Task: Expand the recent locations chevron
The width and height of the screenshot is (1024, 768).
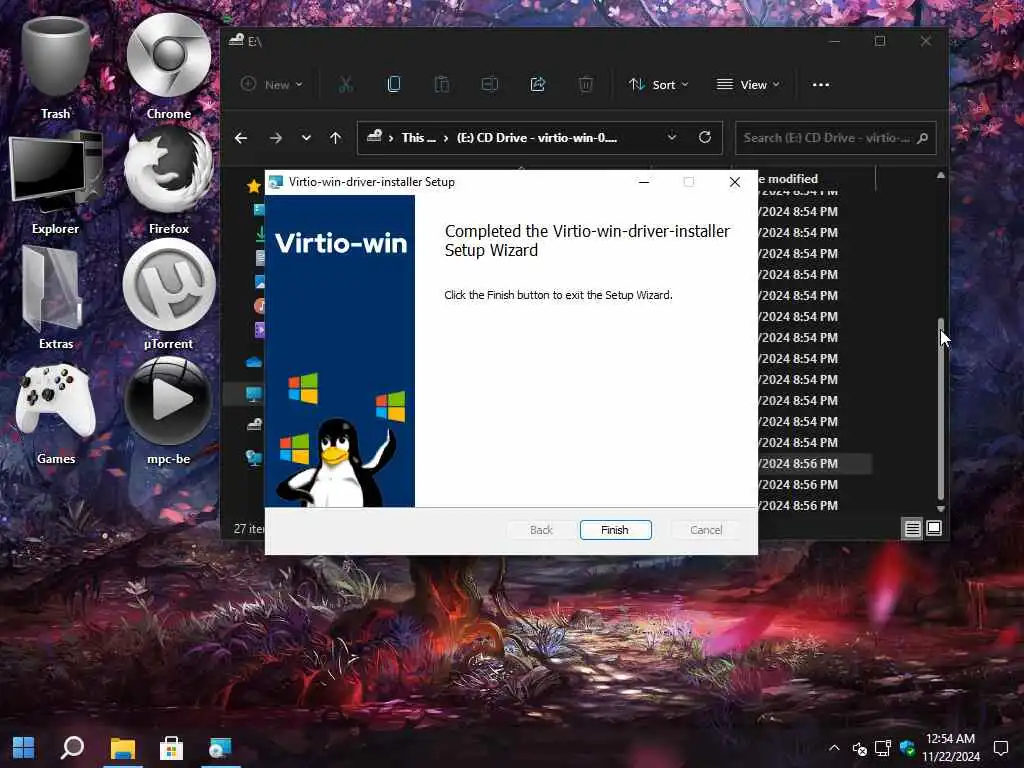Action: pos(306,138)
